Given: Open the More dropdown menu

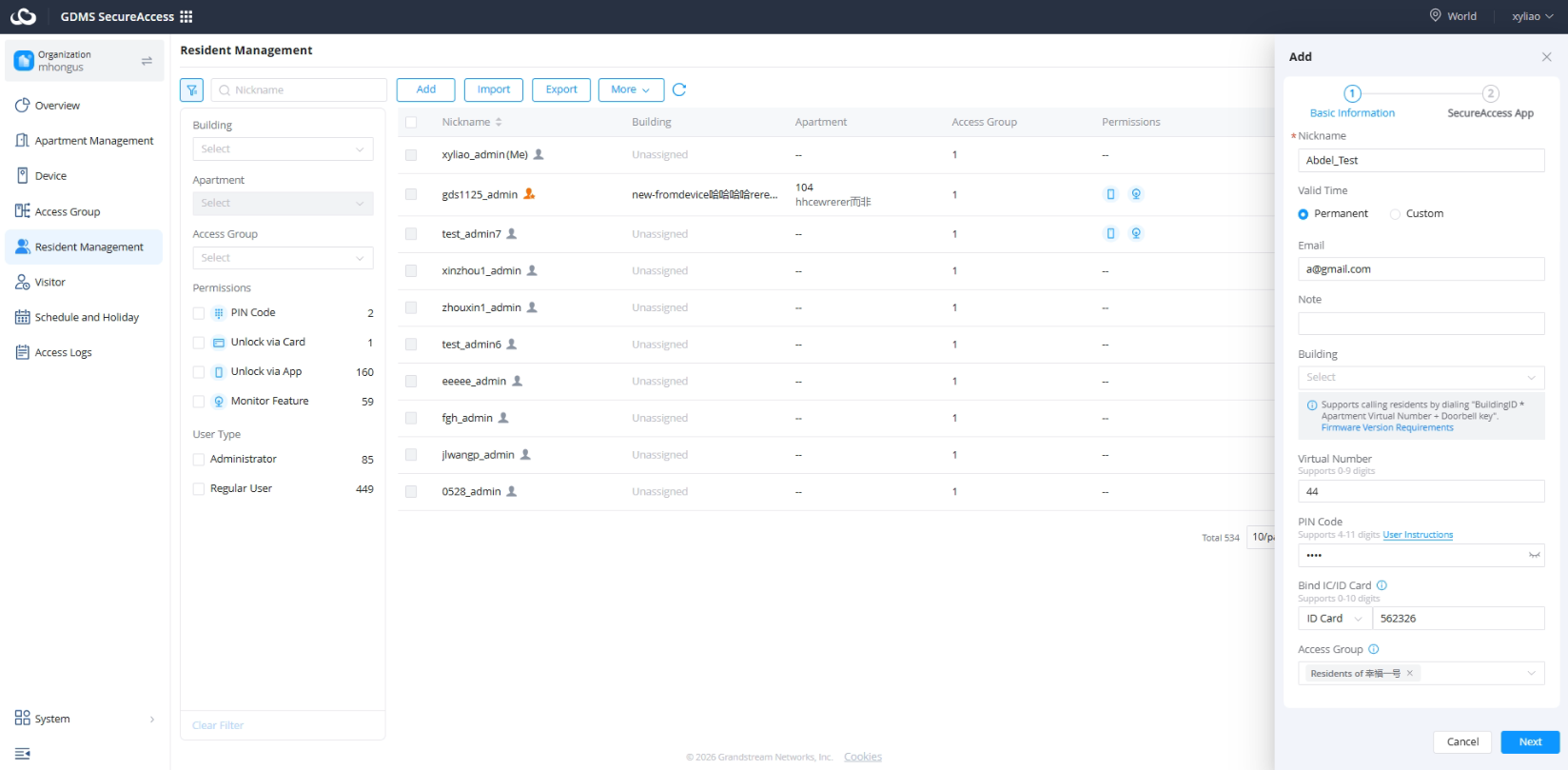Looking at the screenshot, I should click(630, 89).
